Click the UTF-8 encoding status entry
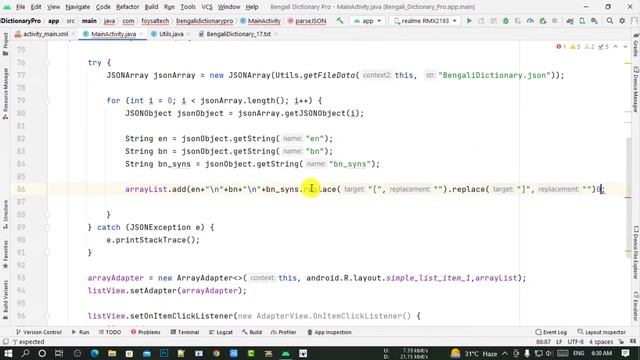640x360 pixels. tap(576, 342)
